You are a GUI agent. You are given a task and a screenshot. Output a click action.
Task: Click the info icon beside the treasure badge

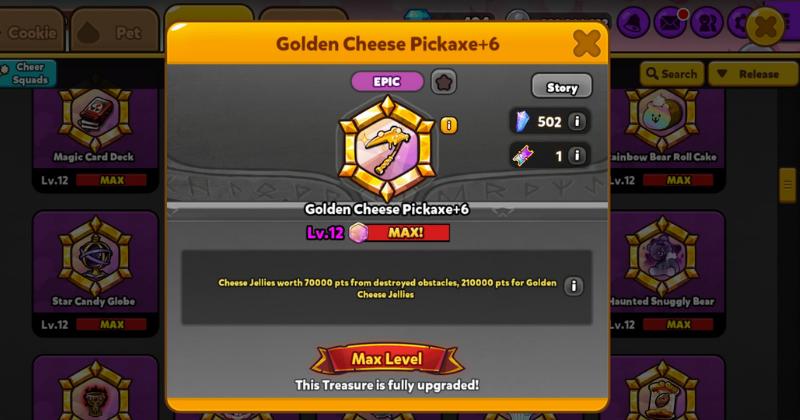448,125
